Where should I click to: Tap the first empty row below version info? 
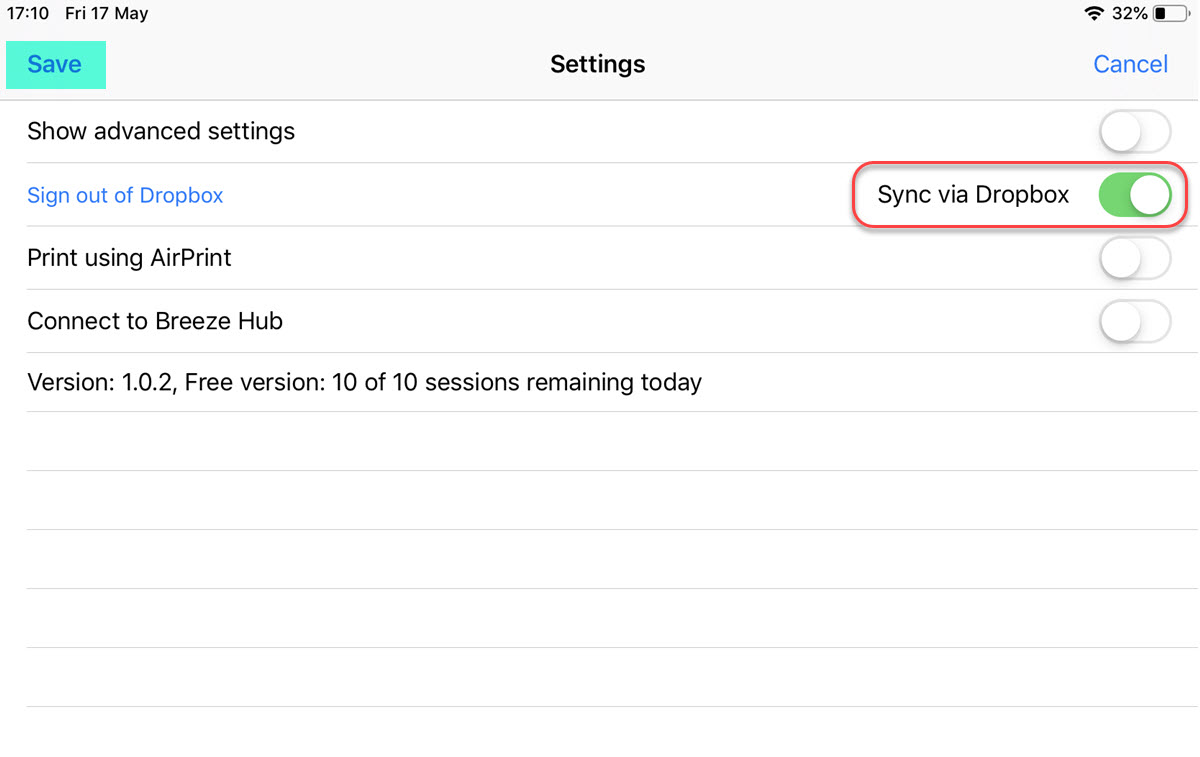coord(600,441)
